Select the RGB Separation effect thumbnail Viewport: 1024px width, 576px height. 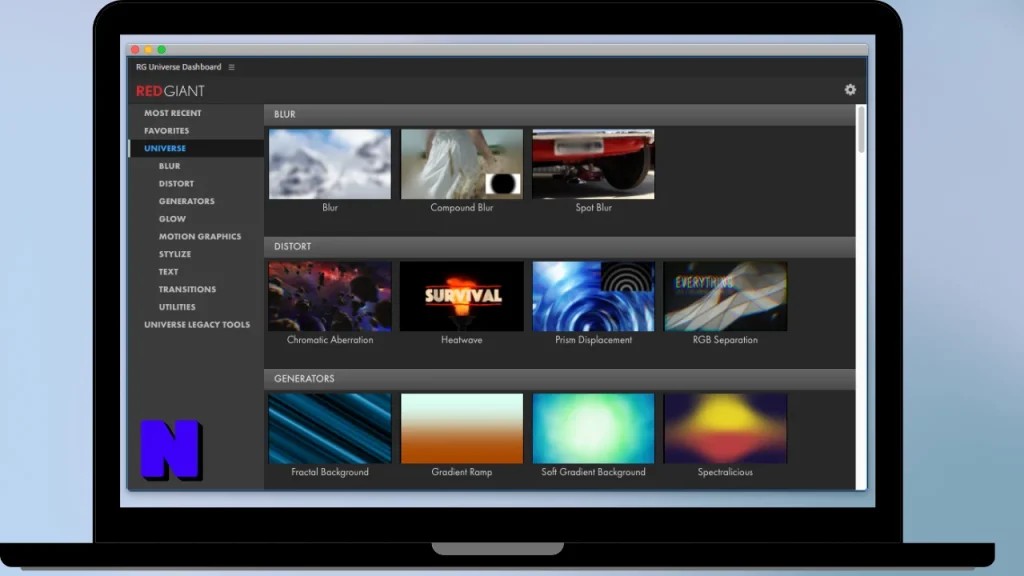(x=725, y=296)
